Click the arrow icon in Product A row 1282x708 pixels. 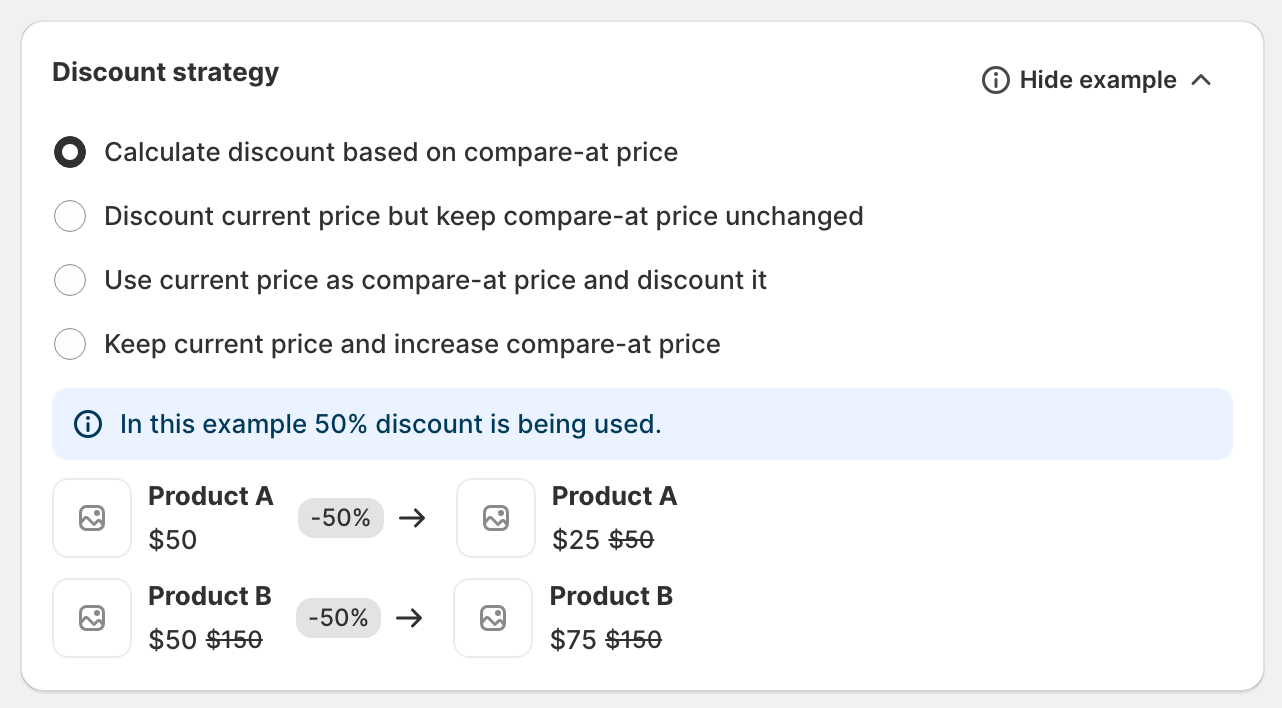click(x=412, y=518)
